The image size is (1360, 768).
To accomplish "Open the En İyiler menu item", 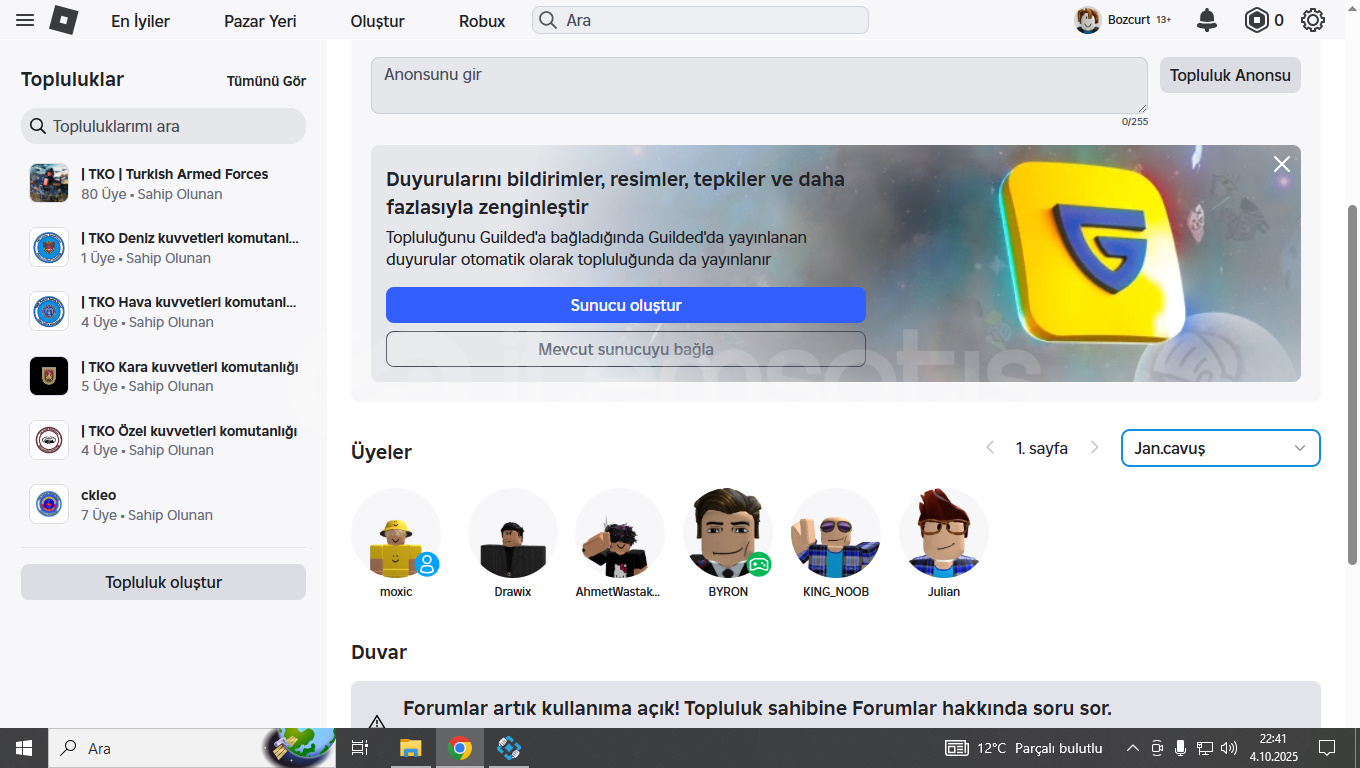I will pyautogui.click(x=140, y=21).
